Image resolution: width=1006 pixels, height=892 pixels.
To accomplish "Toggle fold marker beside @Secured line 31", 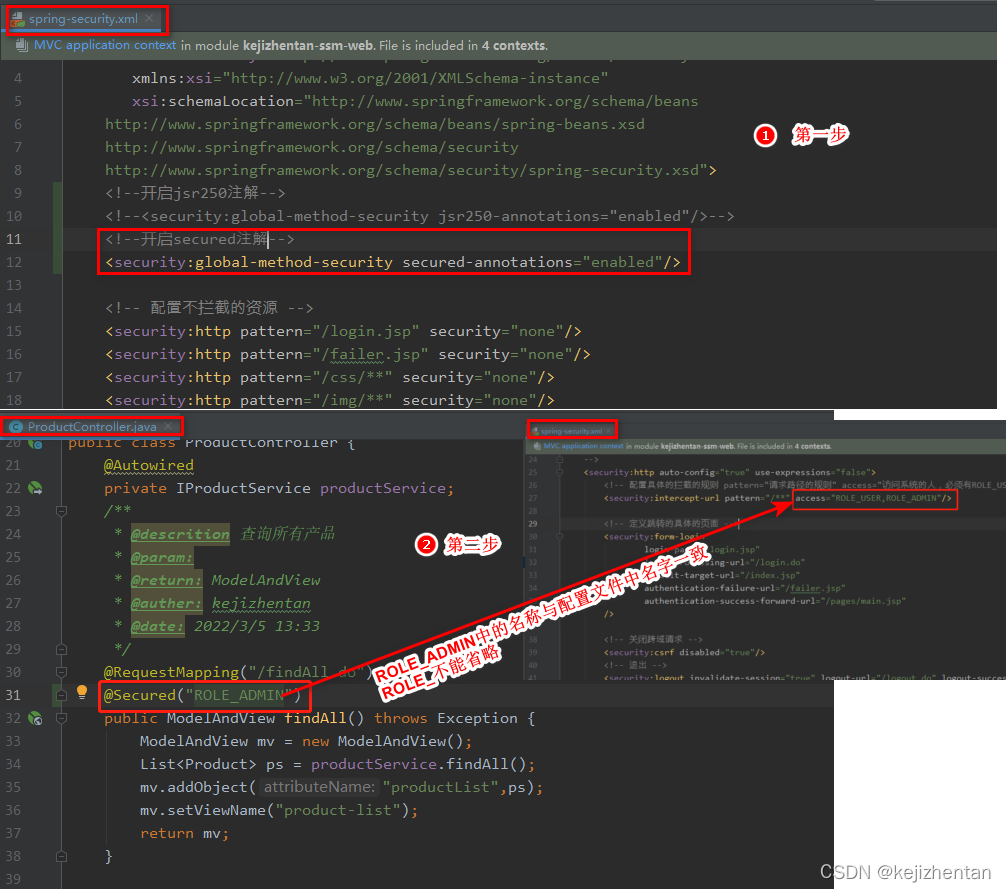I will pos(62,696).
